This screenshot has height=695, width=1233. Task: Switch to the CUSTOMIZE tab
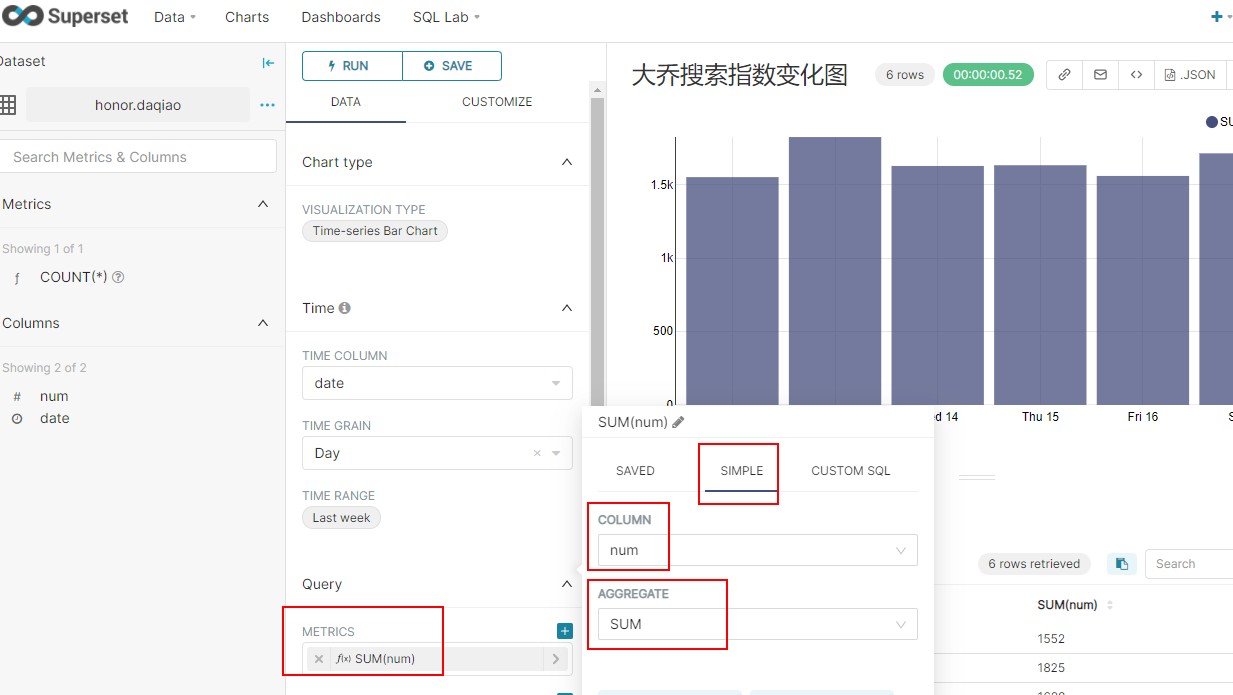point(497,102)
